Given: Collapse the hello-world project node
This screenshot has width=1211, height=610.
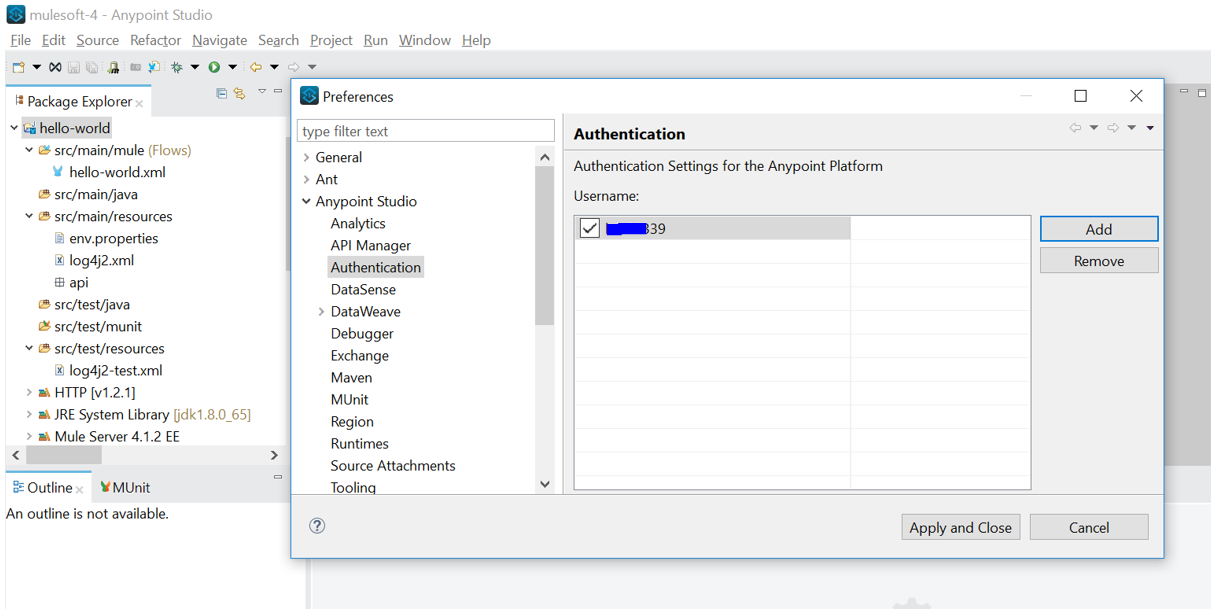Looking at the screenshot, I should pyautogui.click(x=14, y=128).
